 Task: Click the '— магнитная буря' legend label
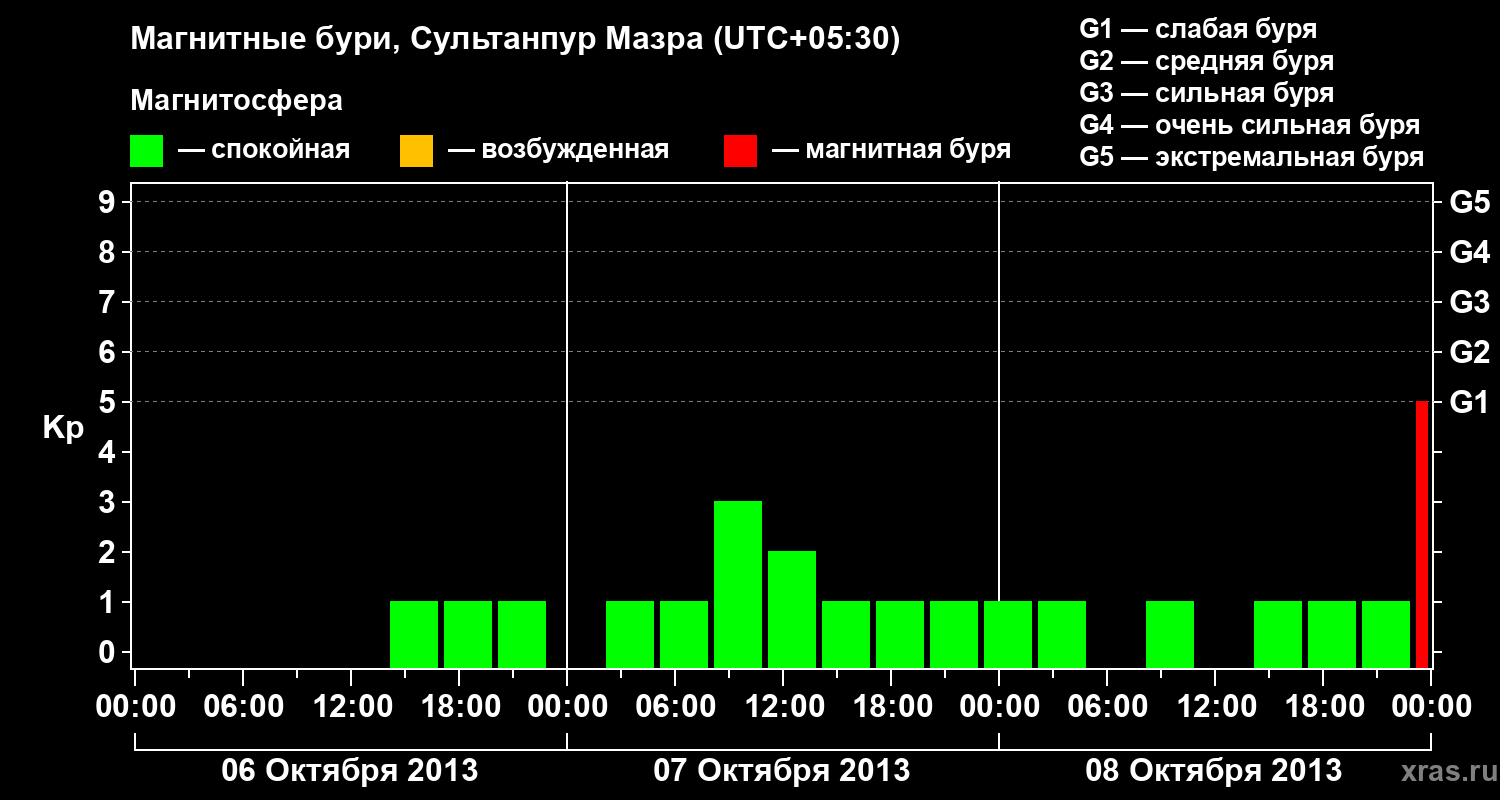coord(892,151)
